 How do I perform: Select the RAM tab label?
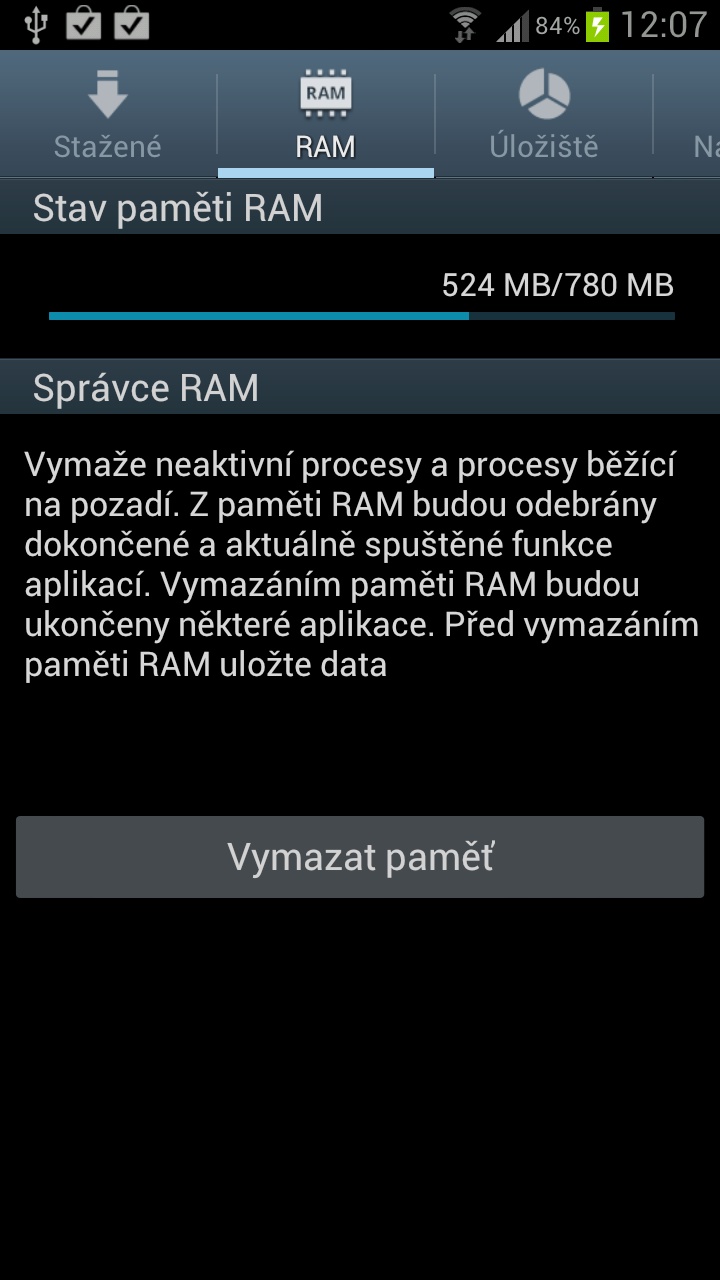(x=326, y=147)
